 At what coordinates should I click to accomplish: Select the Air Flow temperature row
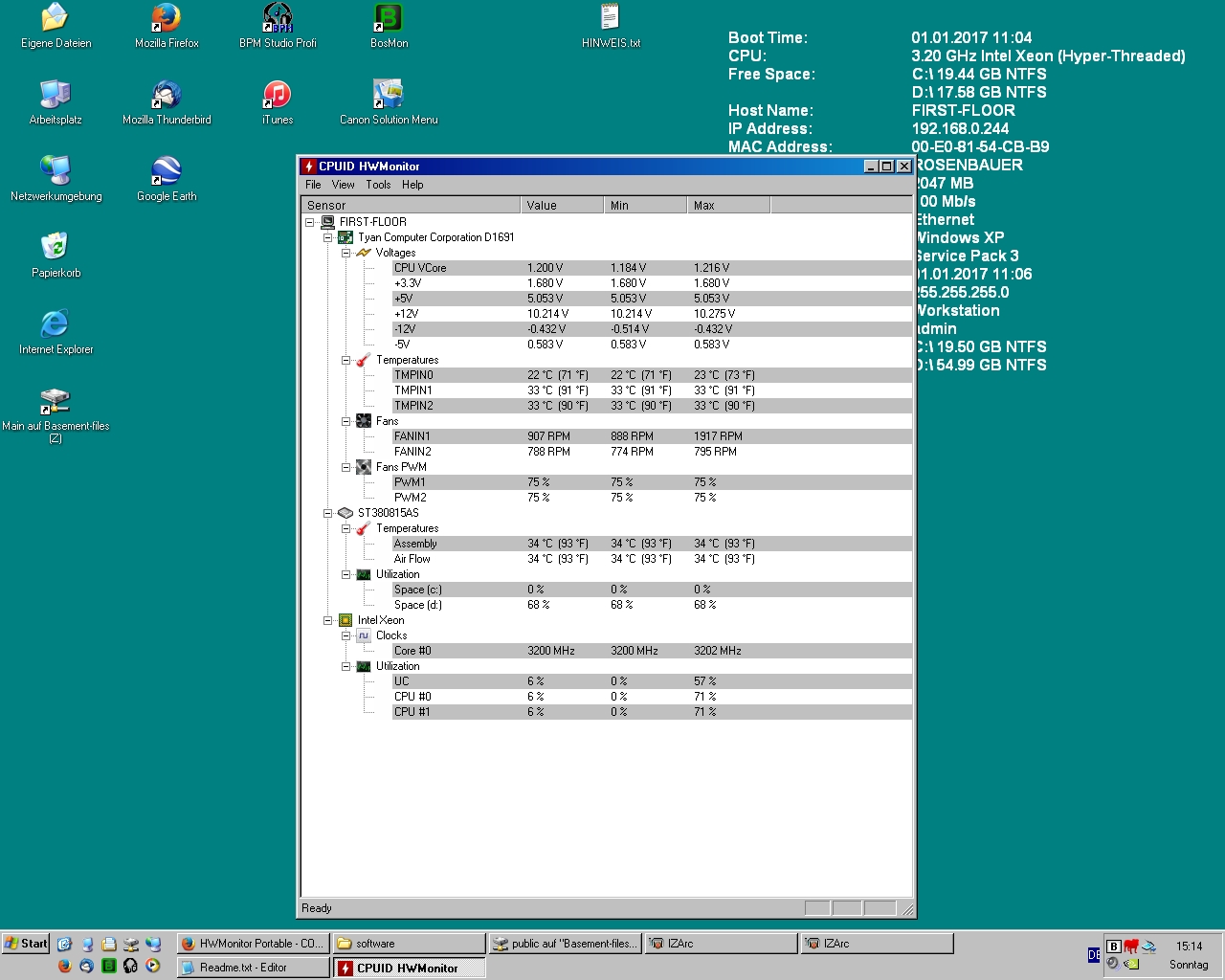click(x=652, y=559)
